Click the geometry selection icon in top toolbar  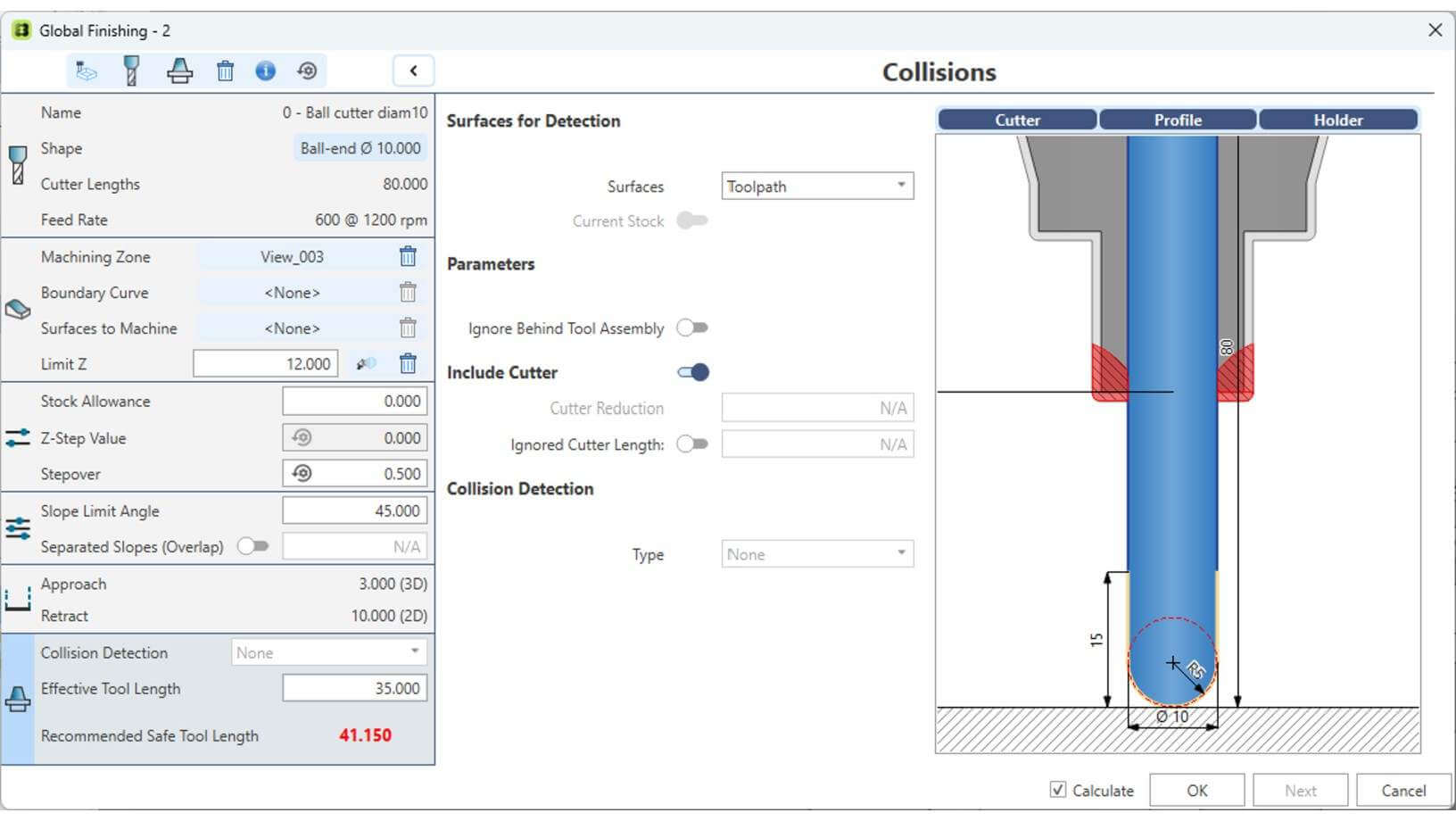point(87,71)
